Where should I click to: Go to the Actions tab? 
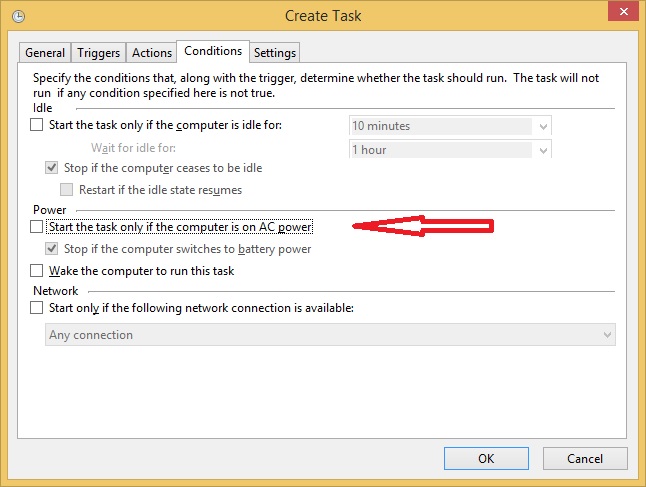coord(152,53)
